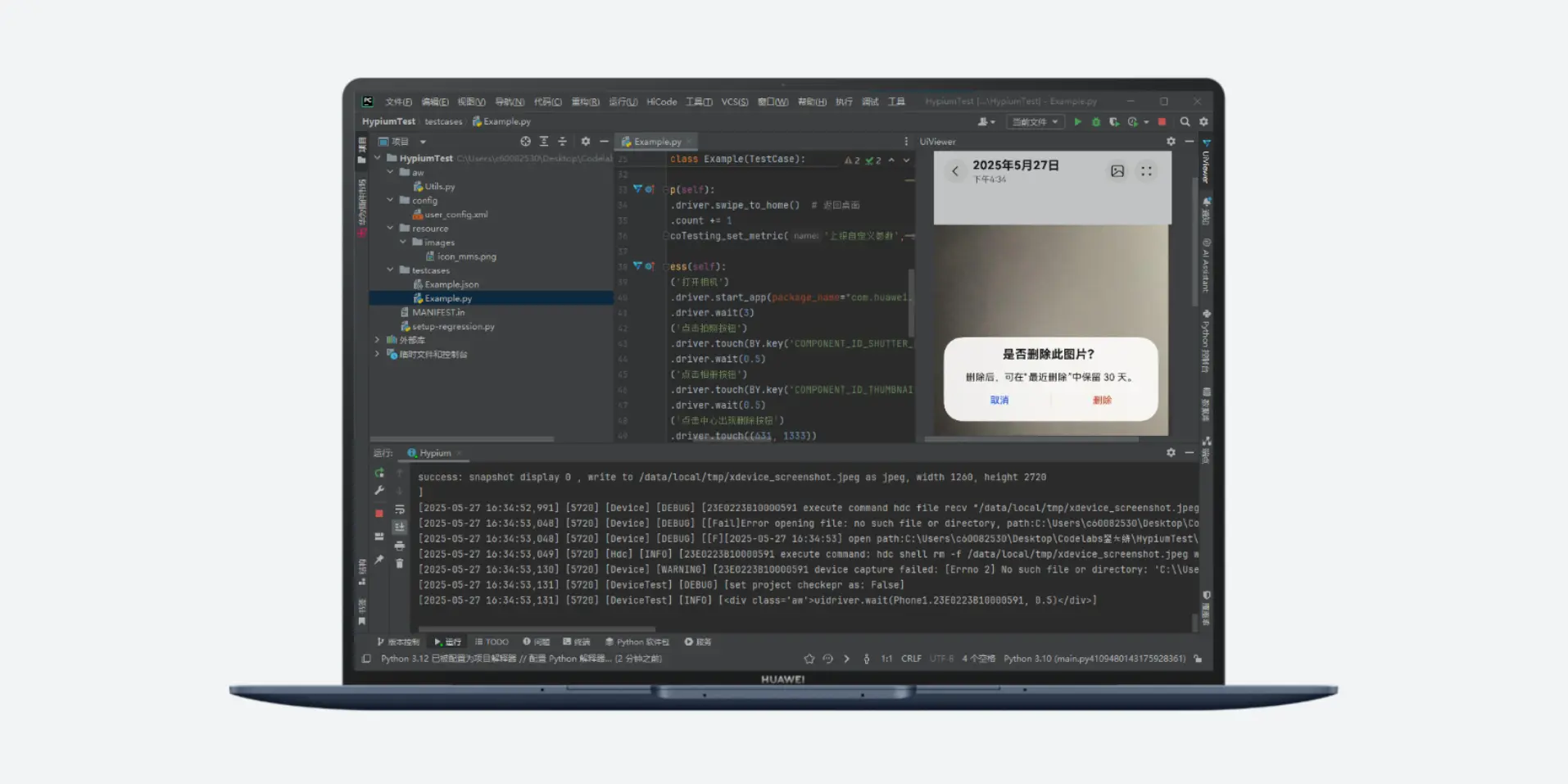1568x784 pixels.
Task: Toggle scroll-to-end button in run console
Action: [x=400, y=528]
